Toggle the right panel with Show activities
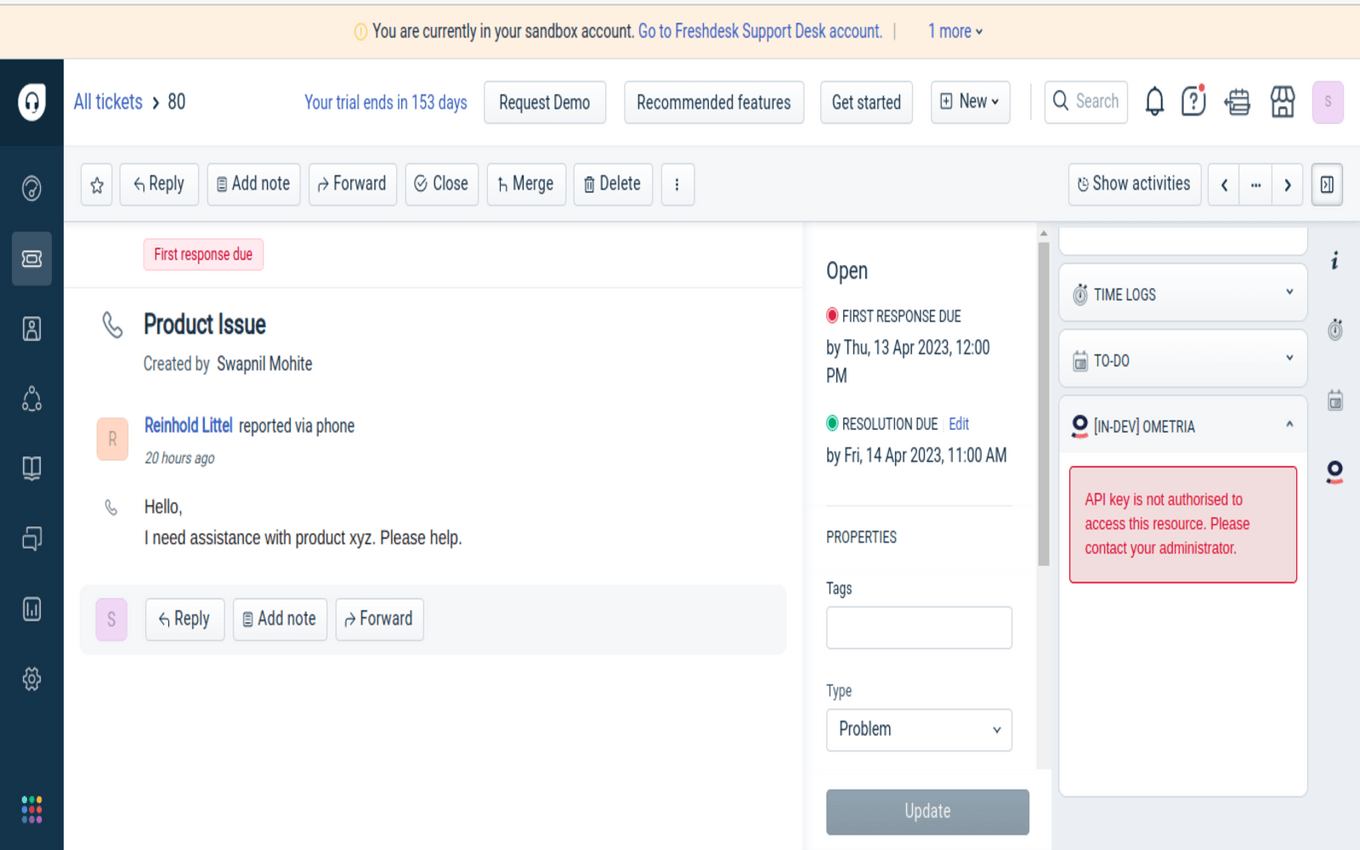This screenshot has width=1360, height=850. pyautogui.click(x=1134, y=184)
